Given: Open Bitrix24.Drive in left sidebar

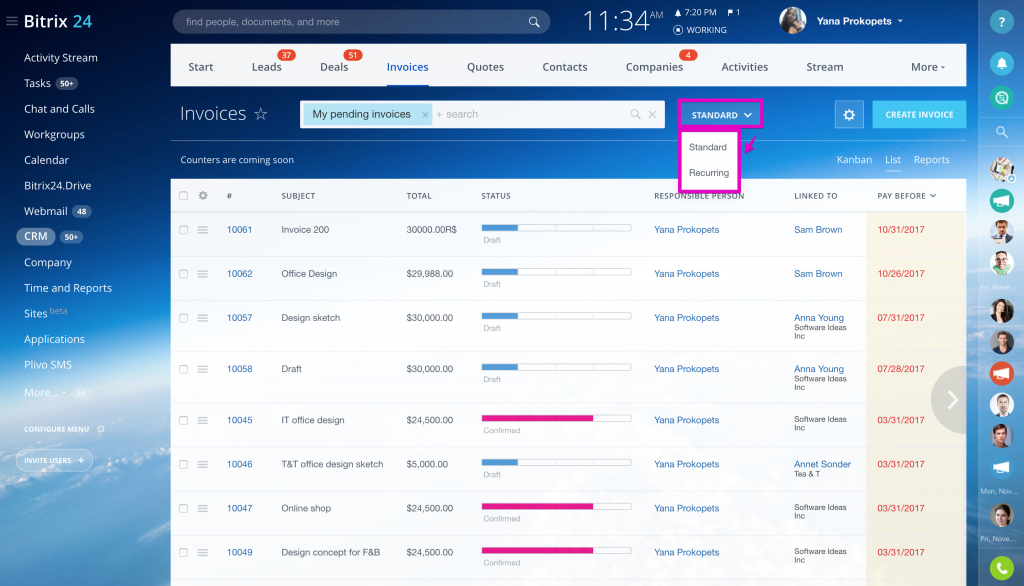Looking at the screenshot, I should 57,186.
